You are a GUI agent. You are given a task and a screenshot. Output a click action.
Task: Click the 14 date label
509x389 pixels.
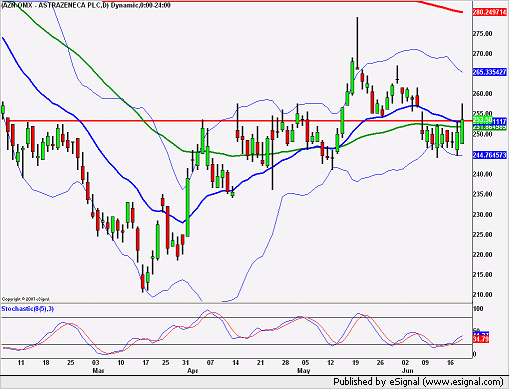(236, 363)
